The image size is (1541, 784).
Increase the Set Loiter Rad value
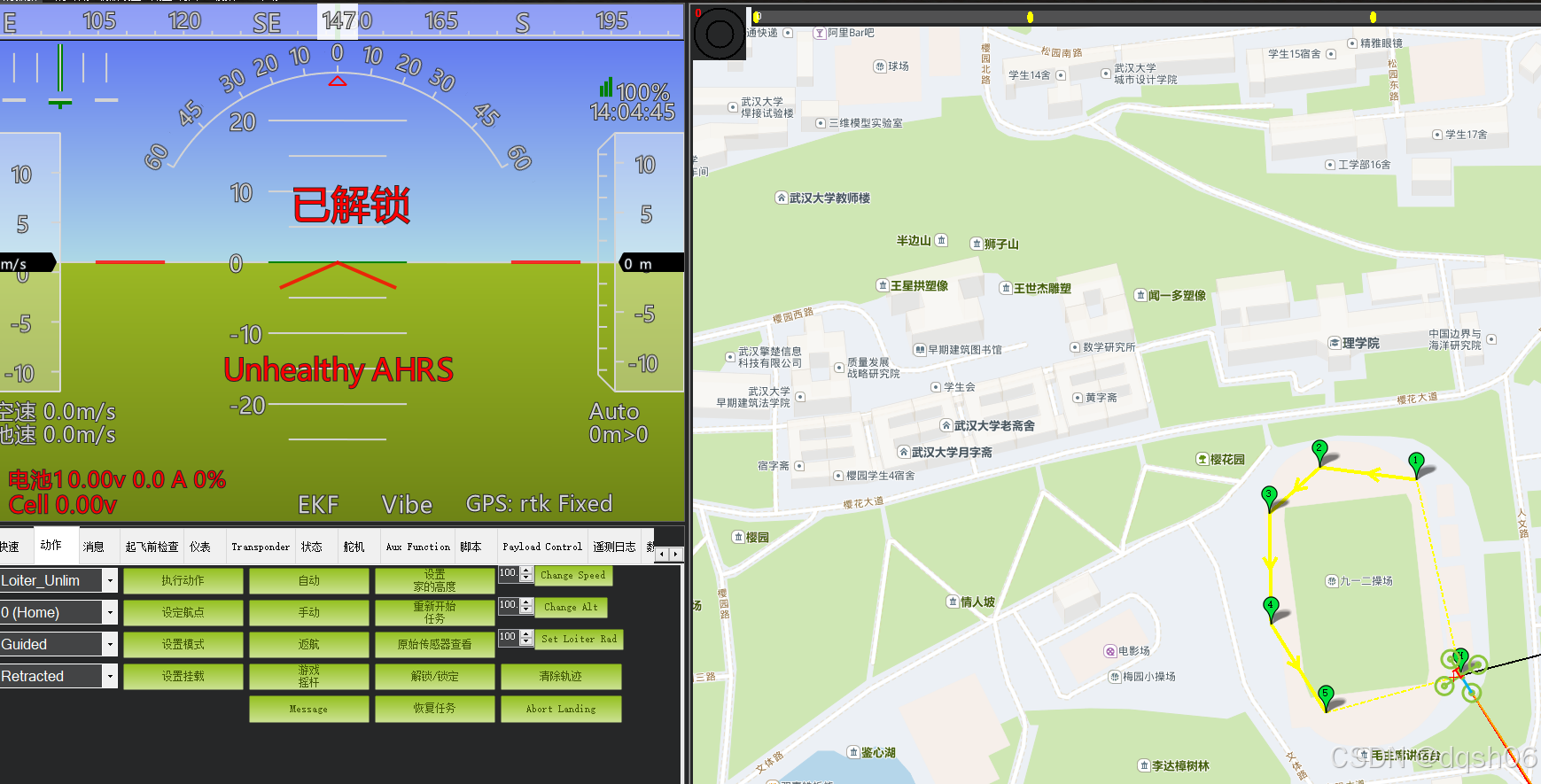click(x=526, y=634)
